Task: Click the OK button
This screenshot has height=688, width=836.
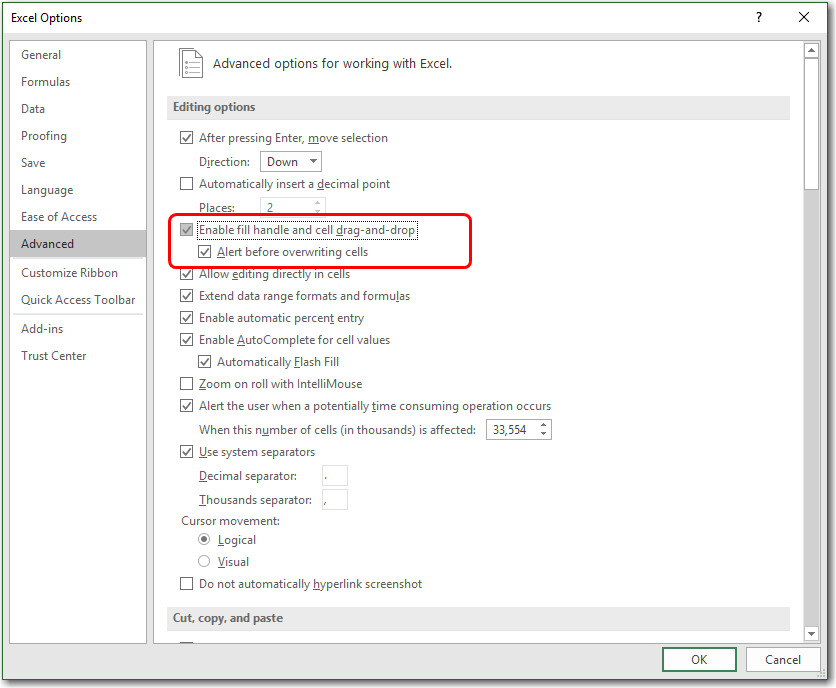Action: coord(699,659)
